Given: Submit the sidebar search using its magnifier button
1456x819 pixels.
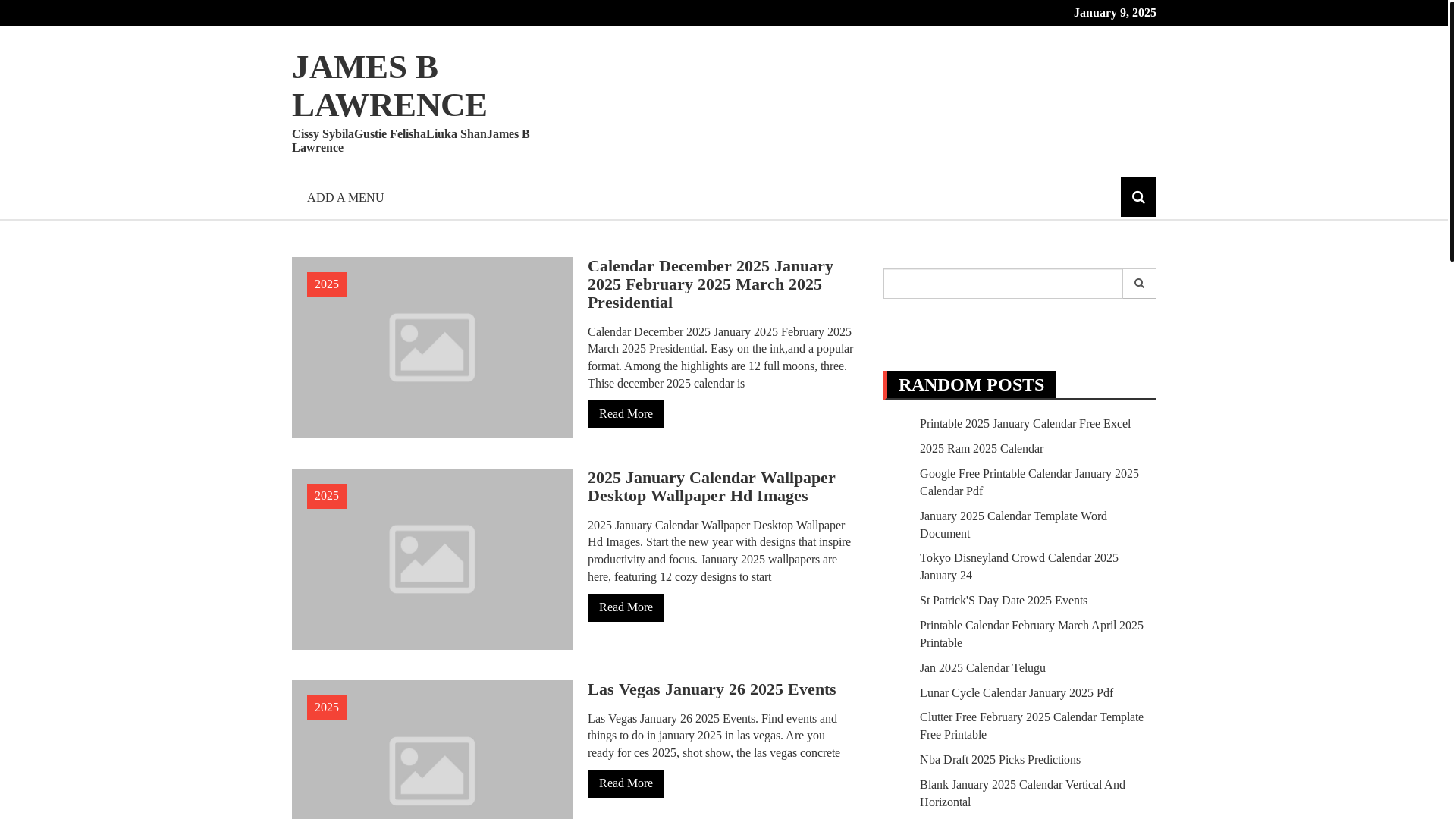Looking at the screenshot, I should (x=1139, y=284).
